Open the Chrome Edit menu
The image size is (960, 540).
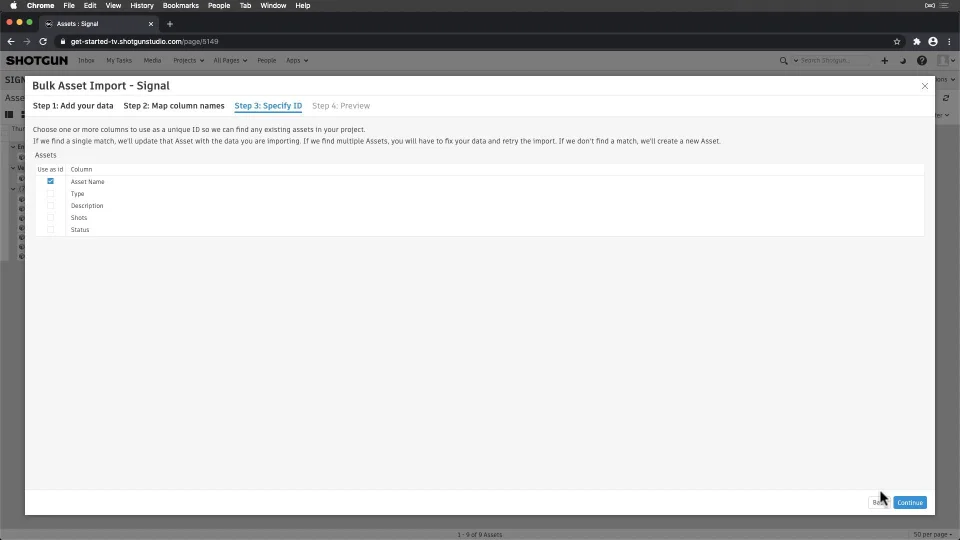[90, 6]
